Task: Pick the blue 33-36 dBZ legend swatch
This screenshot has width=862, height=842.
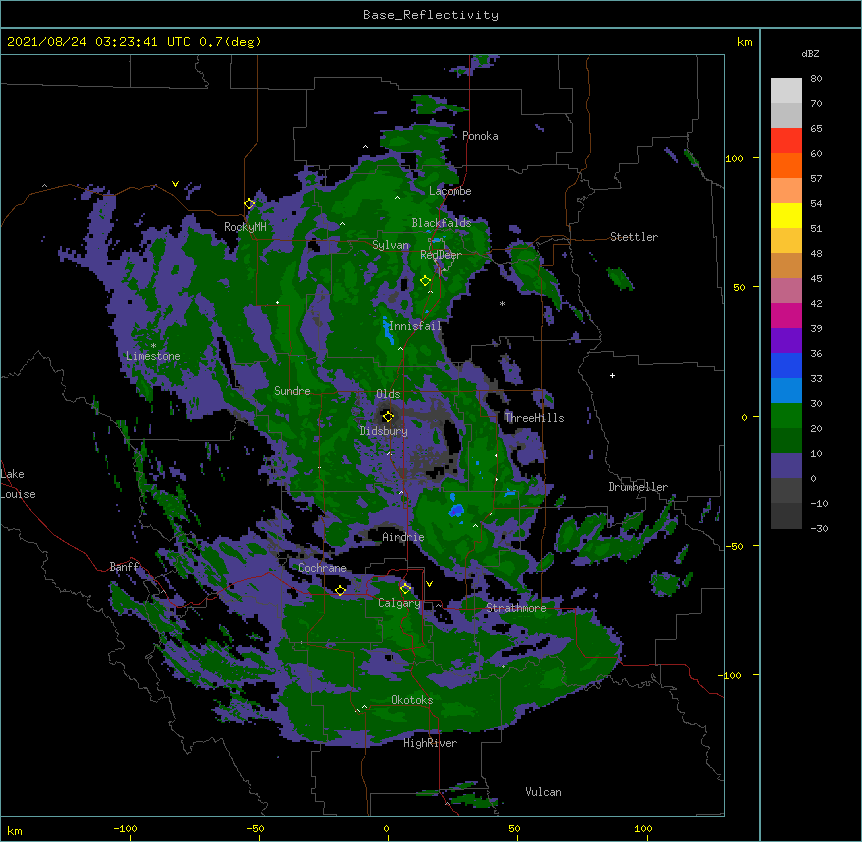Action: (786, 365)
